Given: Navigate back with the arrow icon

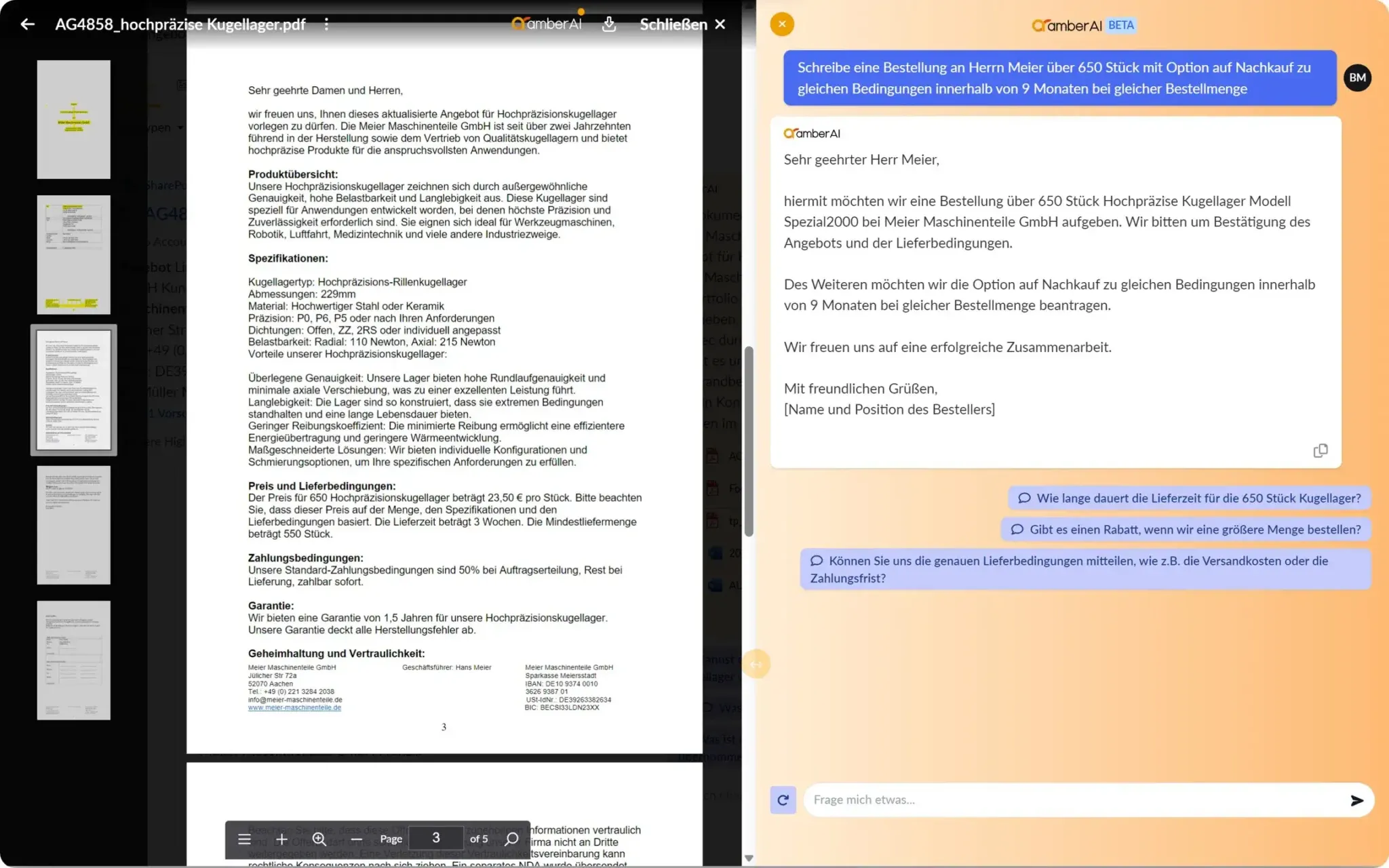Looking at the screenshot, I should [28, 24].
